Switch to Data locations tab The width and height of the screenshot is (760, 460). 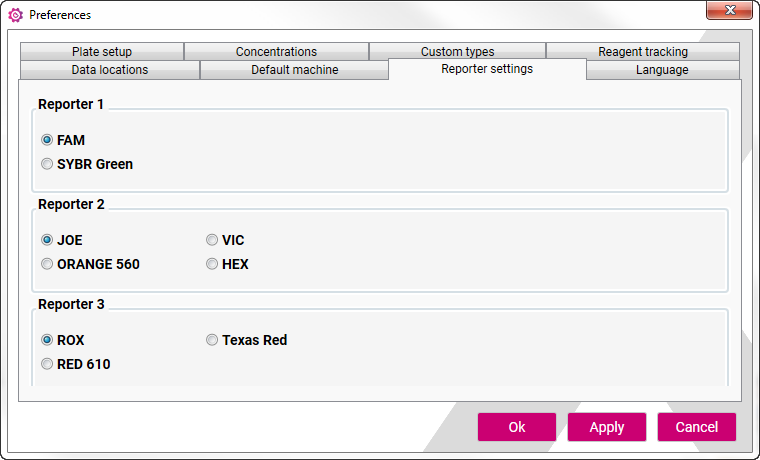(110, 70)
